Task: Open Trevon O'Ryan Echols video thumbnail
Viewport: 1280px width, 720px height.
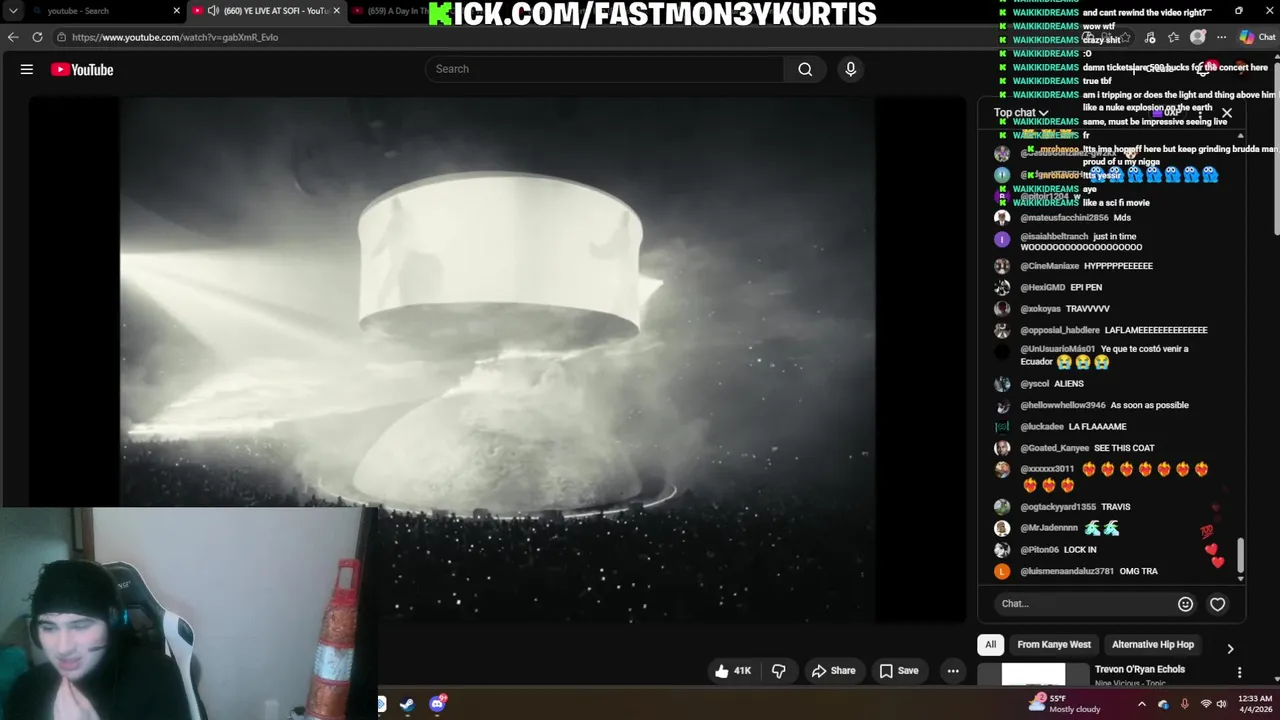Action: (x=1033, y=675)
